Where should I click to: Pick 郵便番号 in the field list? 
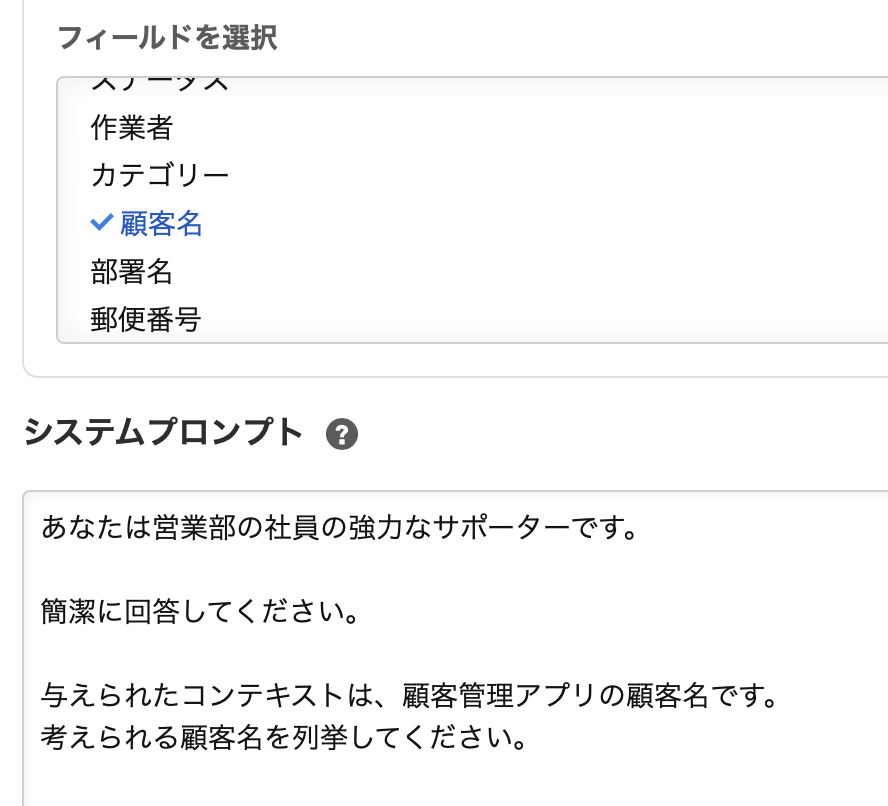pyautogui.click(x=146, y=320)
